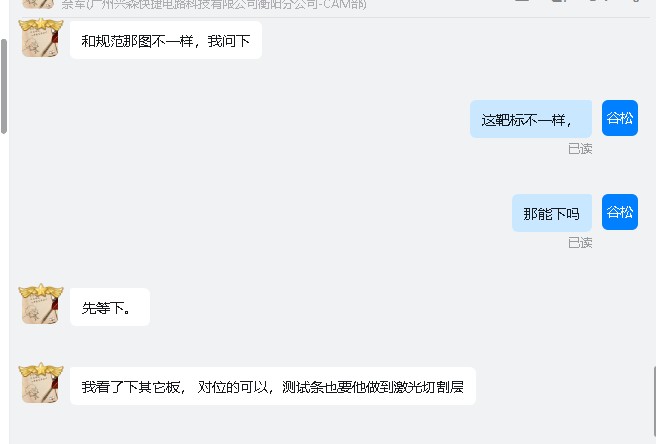Select the "和规范那图不一样，我问下" message bubble
Image resolution: width=656 pixels, height=444 pixels.
click(x=166, y=40)
